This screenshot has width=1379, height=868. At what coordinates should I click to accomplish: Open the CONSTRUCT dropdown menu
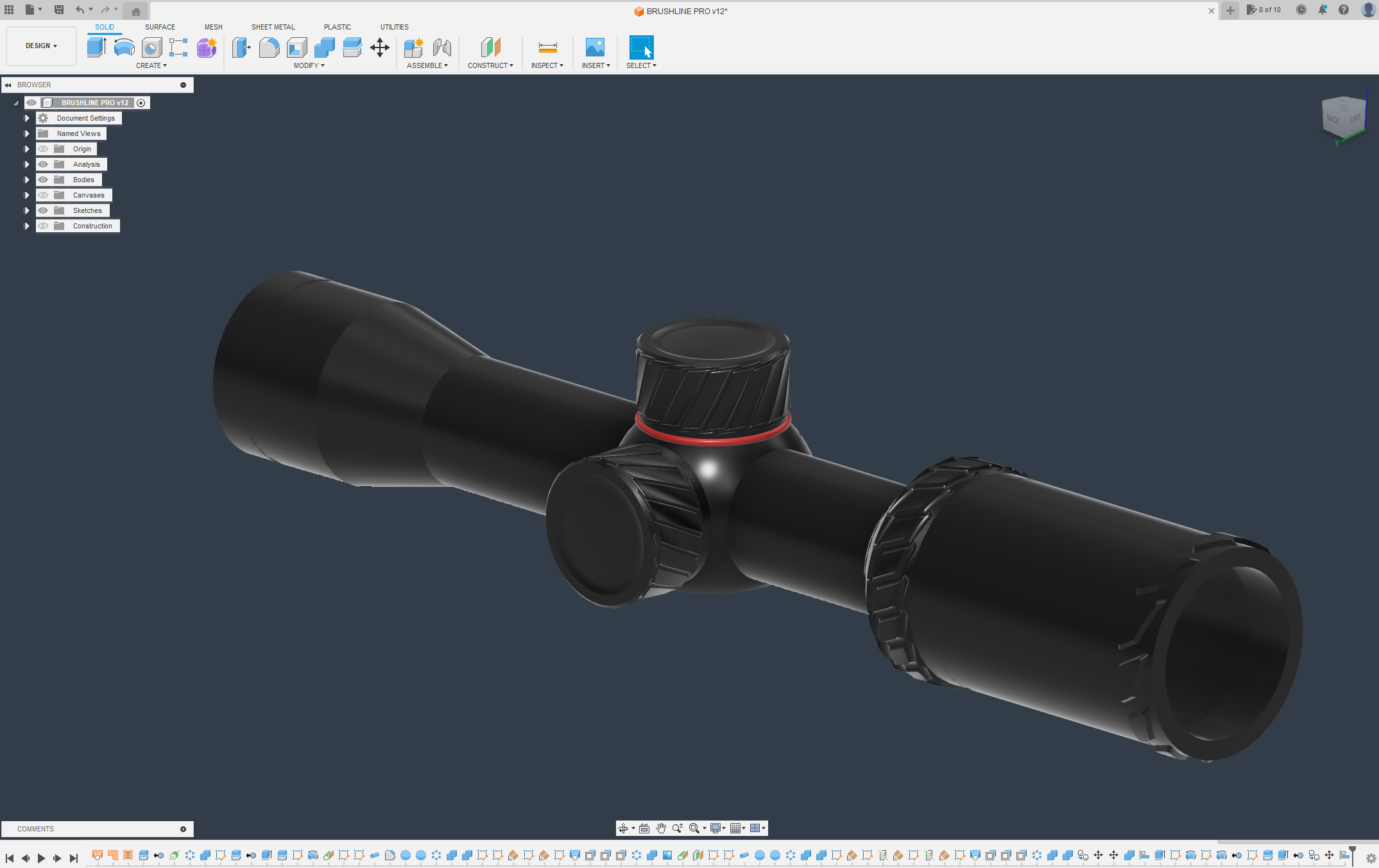(490, 65)
